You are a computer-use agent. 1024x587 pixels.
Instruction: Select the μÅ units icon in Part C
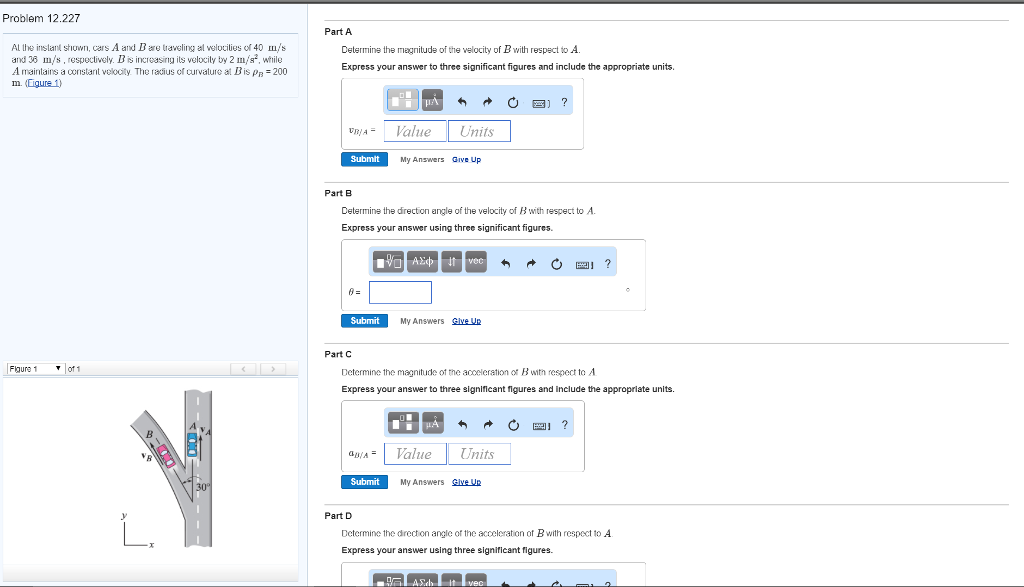click(432, 423)
